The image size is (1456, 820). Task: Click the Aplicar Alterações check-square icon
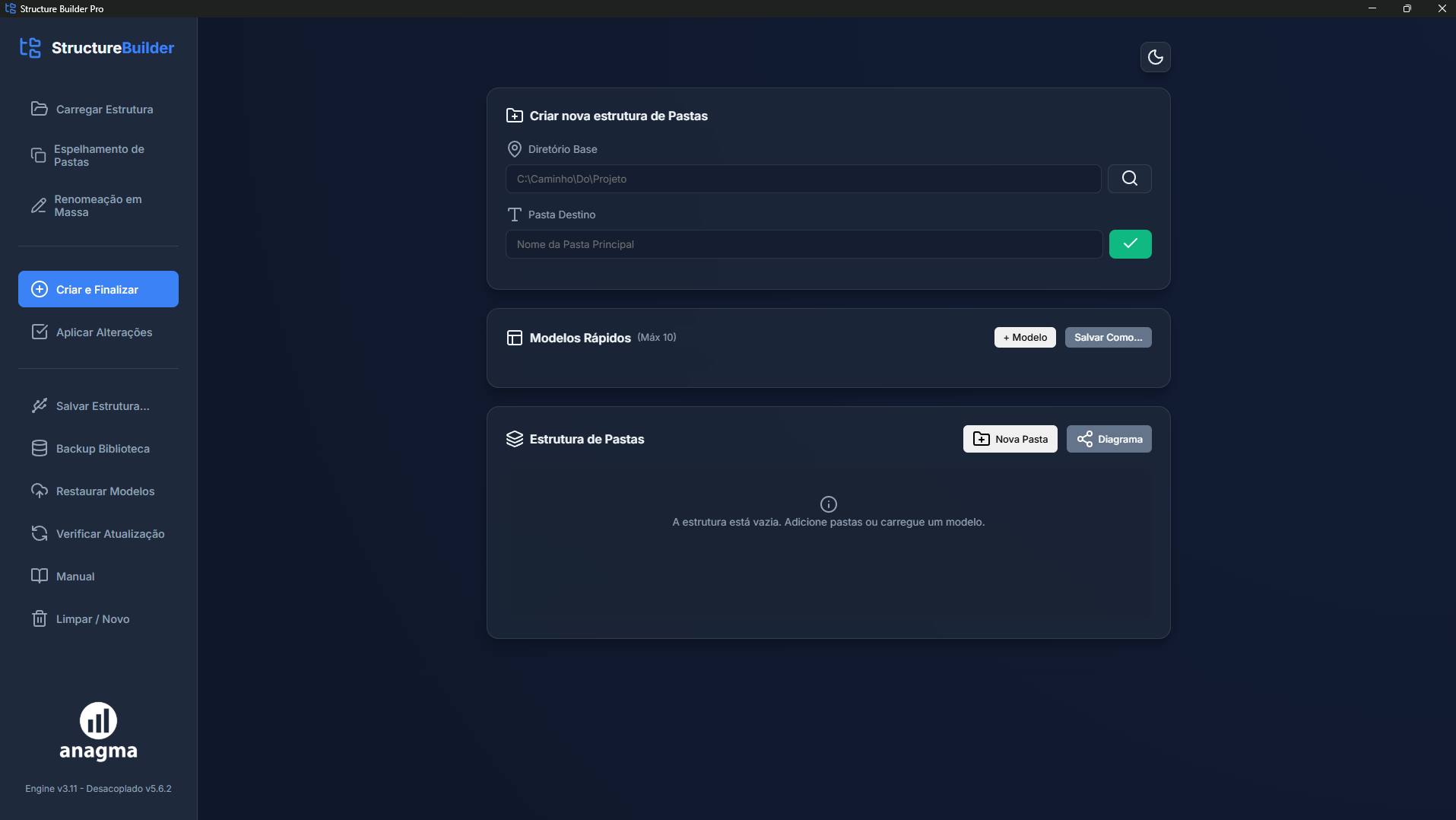coord(40,332)
